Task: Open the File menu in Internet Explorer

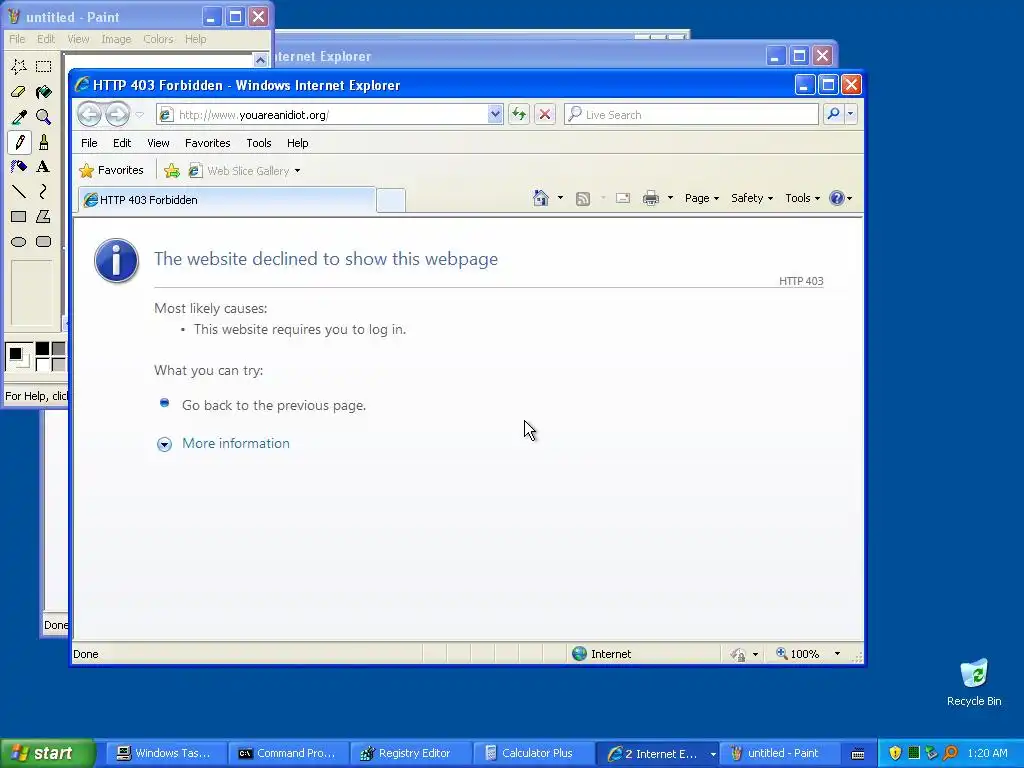Action: click(x=89, y=143)
